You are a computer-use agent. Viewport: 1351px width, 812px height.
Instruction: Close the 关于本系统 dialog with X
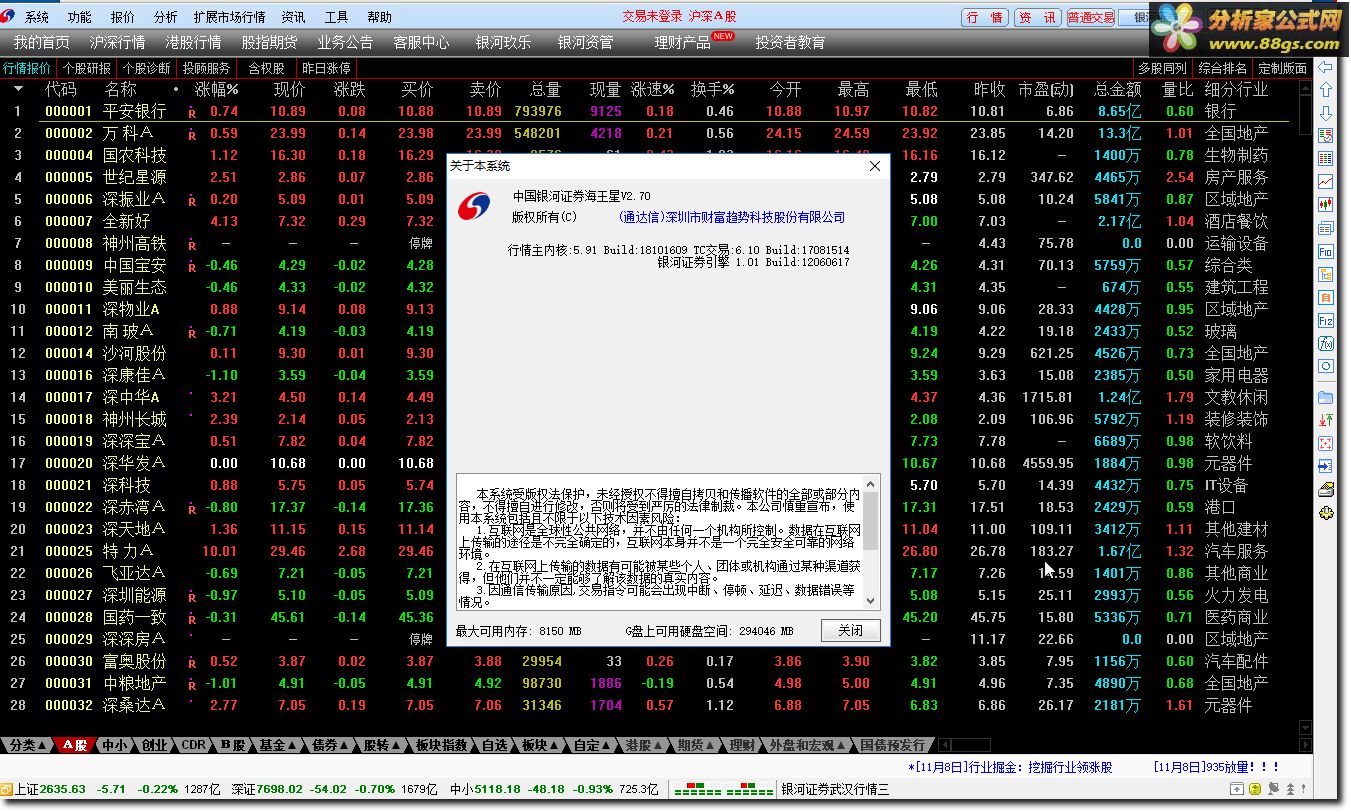coord(875,166)
